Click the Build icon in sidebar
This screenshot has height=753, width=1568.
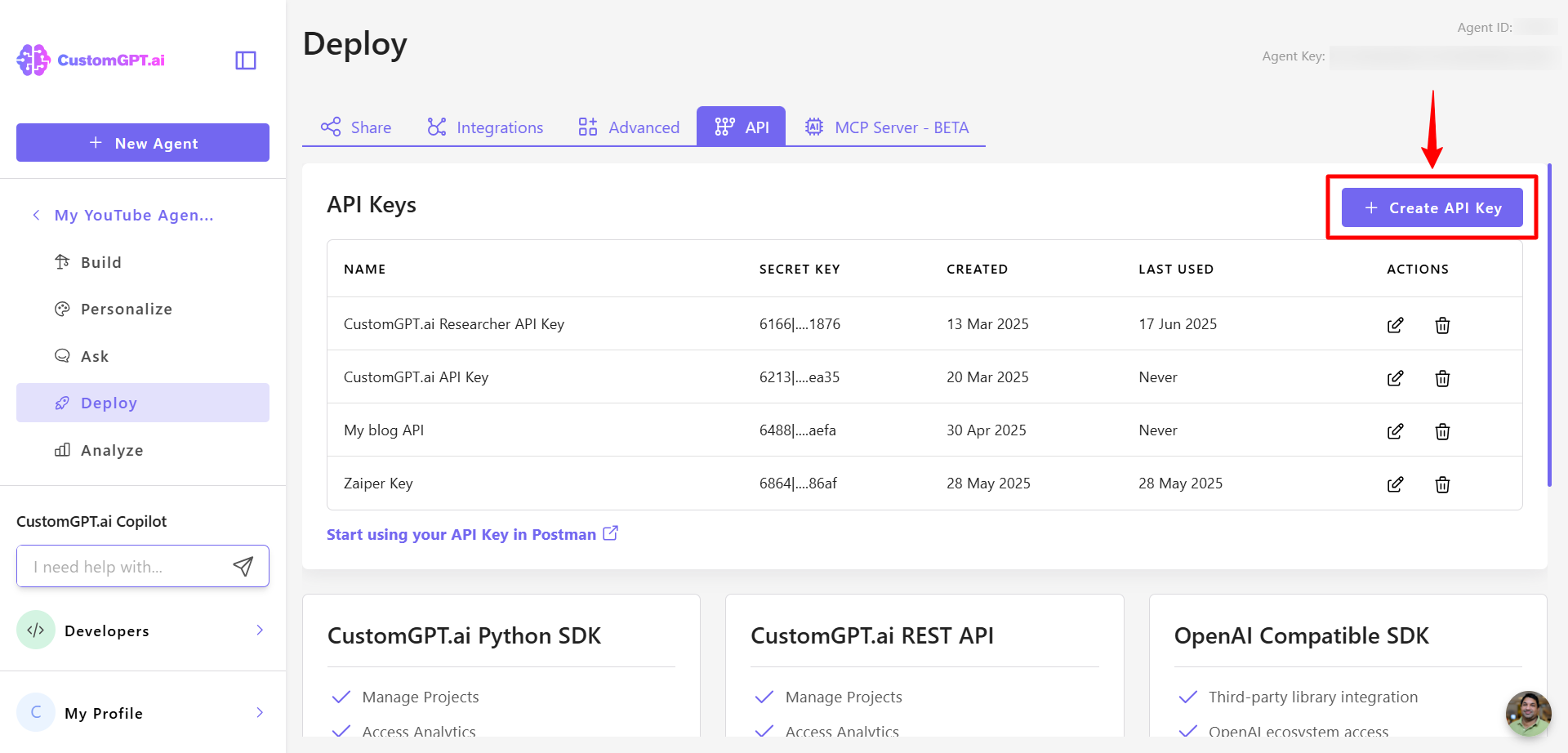click(x=62, y=262)
